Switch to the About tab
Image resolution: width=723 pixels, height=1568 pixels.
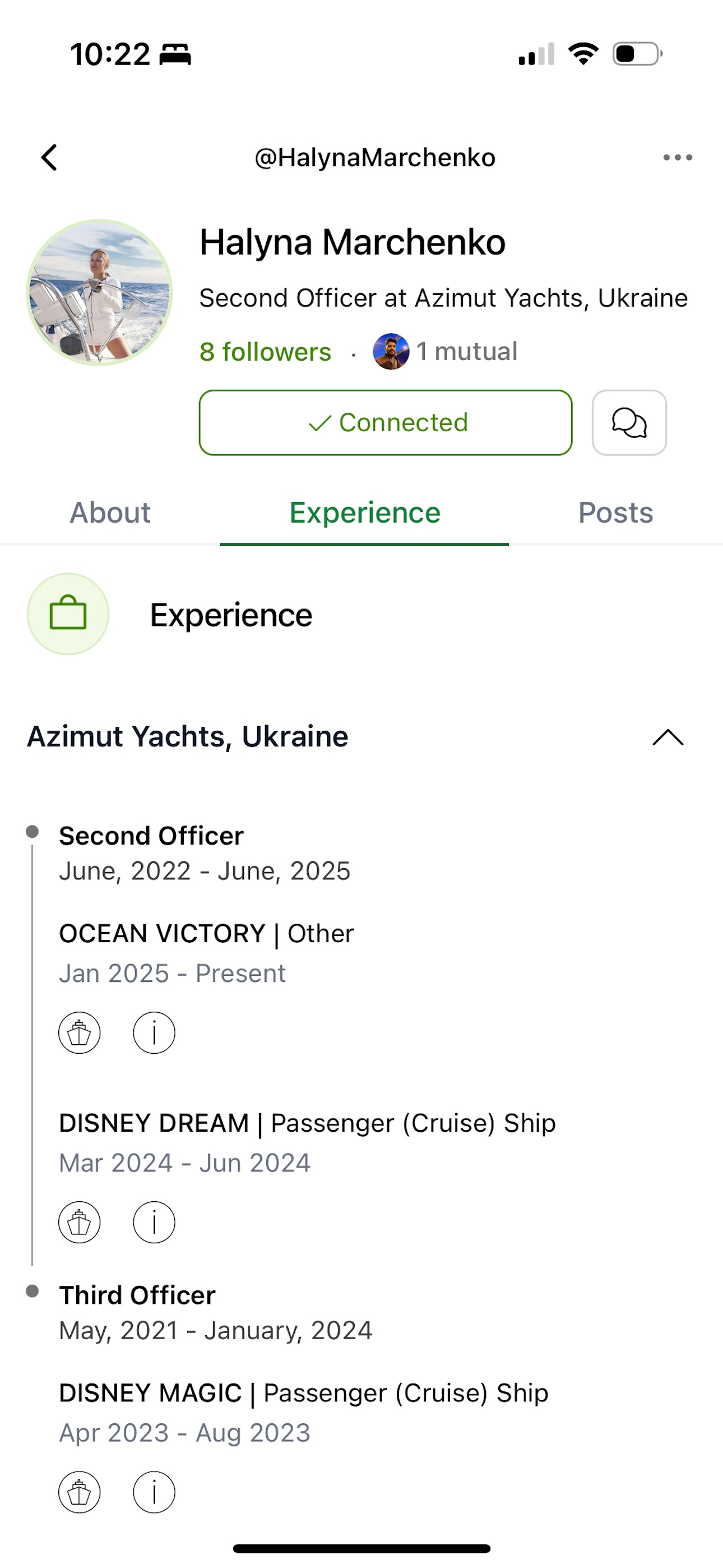110,513
